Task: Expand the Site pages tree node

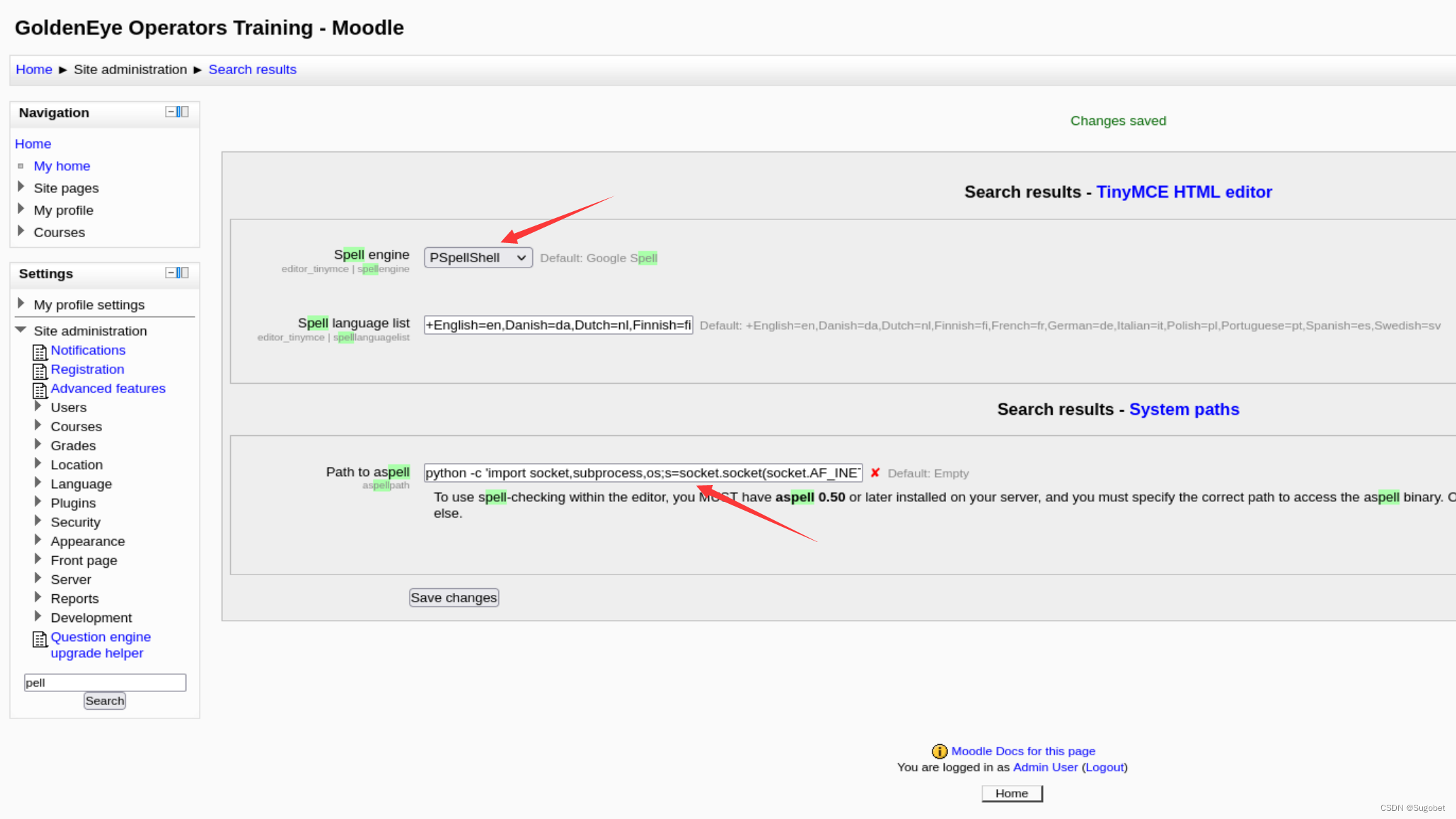Action: (21, 187)
